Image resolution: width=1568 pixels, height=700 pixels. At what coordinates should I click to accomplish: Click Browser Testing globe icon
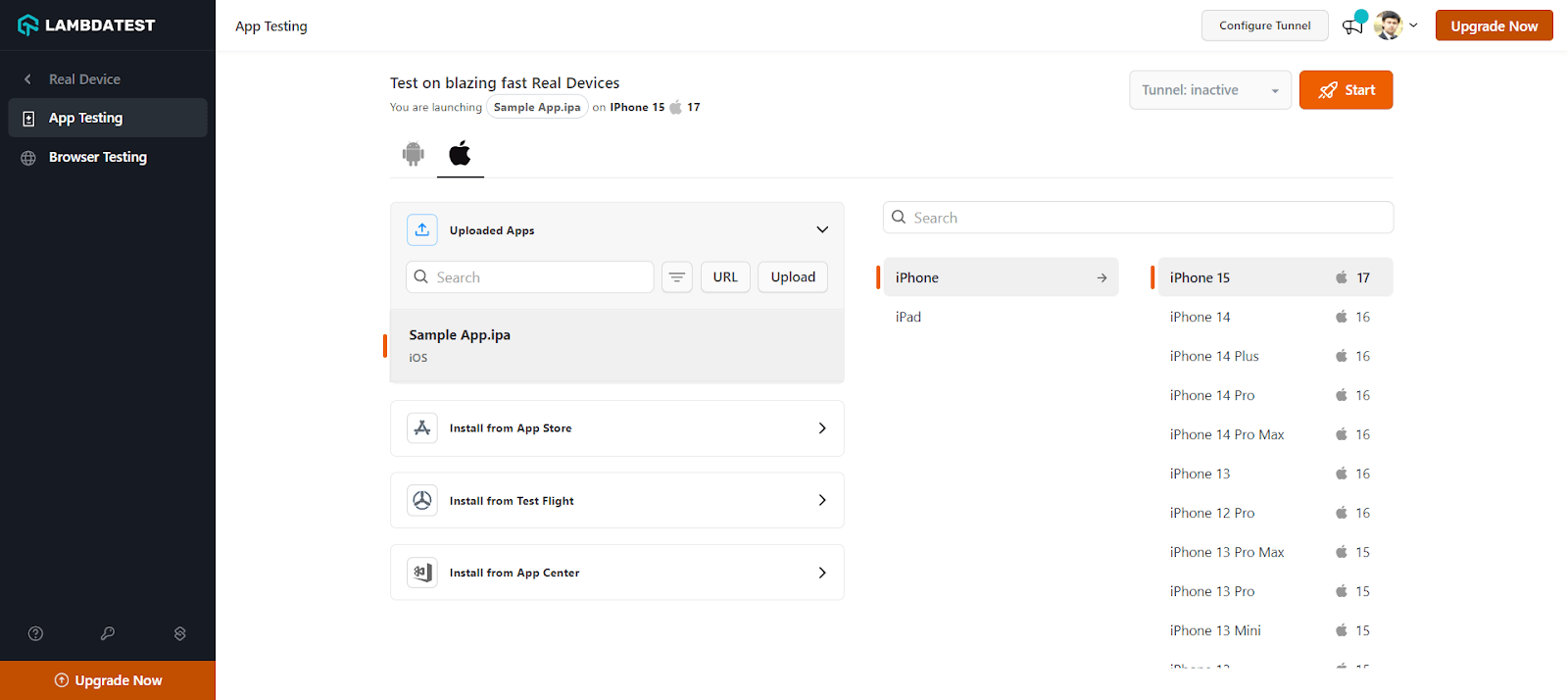pos(28,158)
